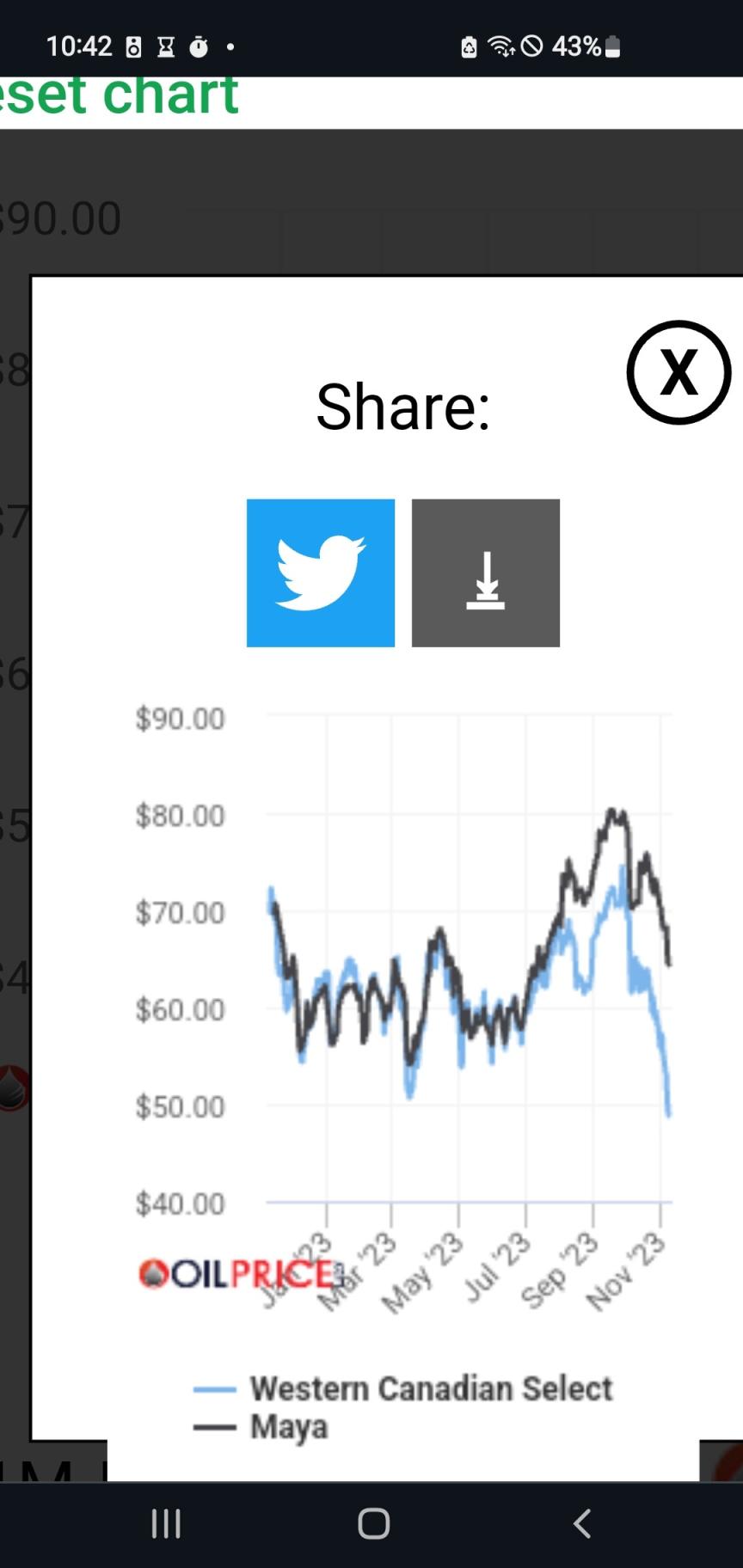The image size is (743, 1568).
Task: Tap the Wi-Fi icon in status bar
Action: 500,46
